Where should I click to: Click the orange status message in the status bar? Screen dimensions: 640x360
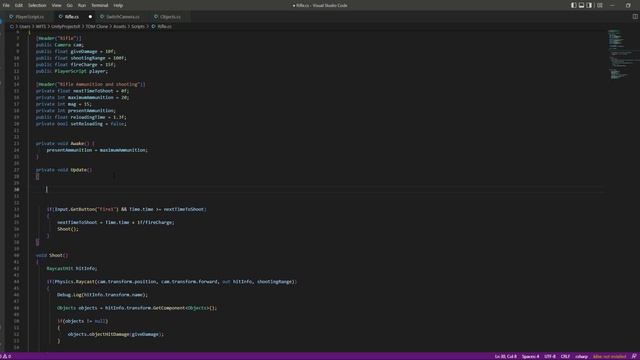(609, 356)
